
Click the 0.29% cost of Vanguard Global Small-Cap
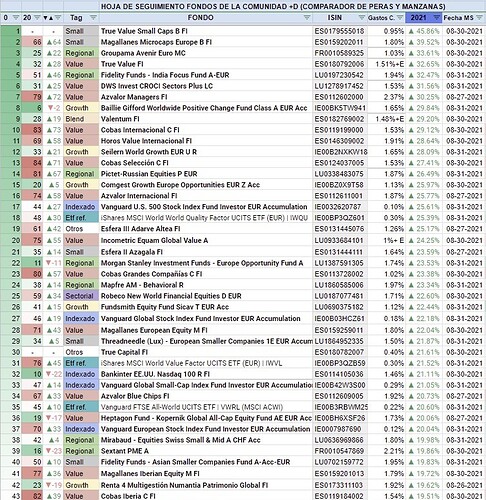(394, 385)
